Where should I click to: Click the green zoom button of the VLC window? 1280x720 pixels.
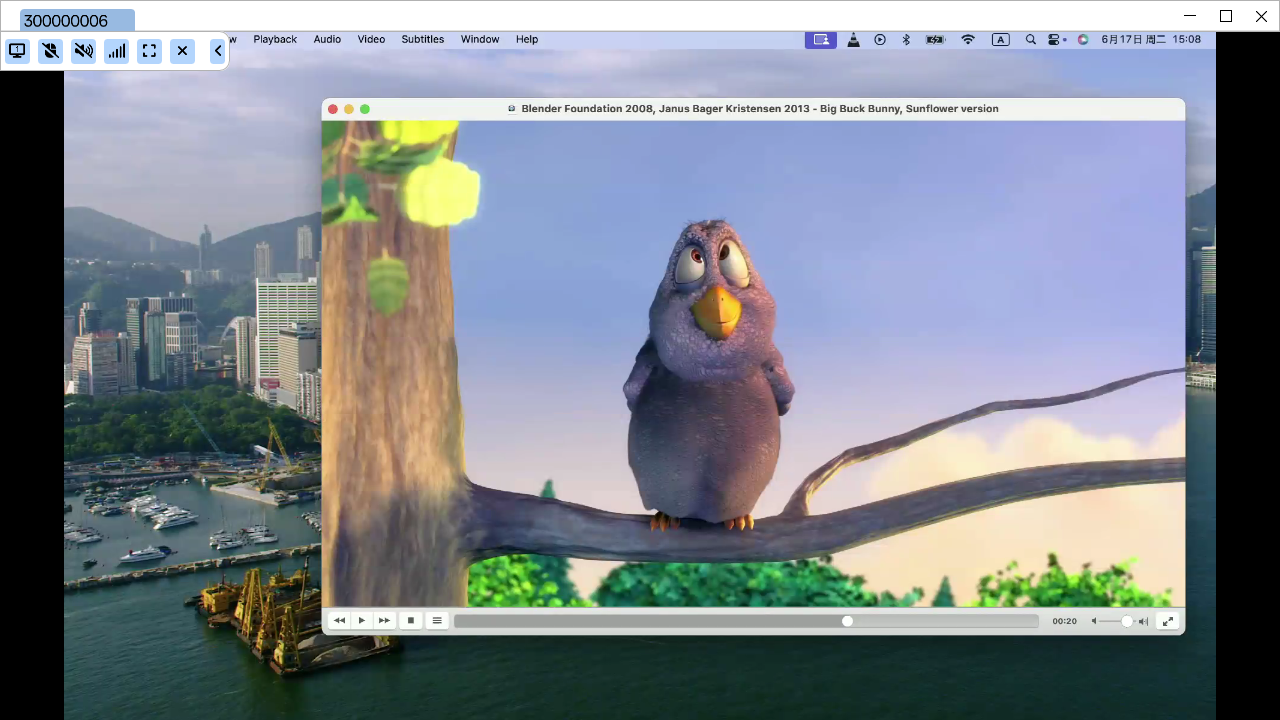tap(365, 109)
